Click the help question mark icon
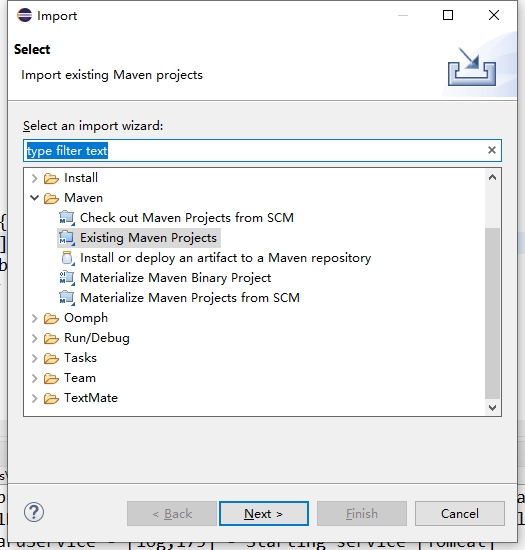 pyautogui.click(x=34, y=512)
